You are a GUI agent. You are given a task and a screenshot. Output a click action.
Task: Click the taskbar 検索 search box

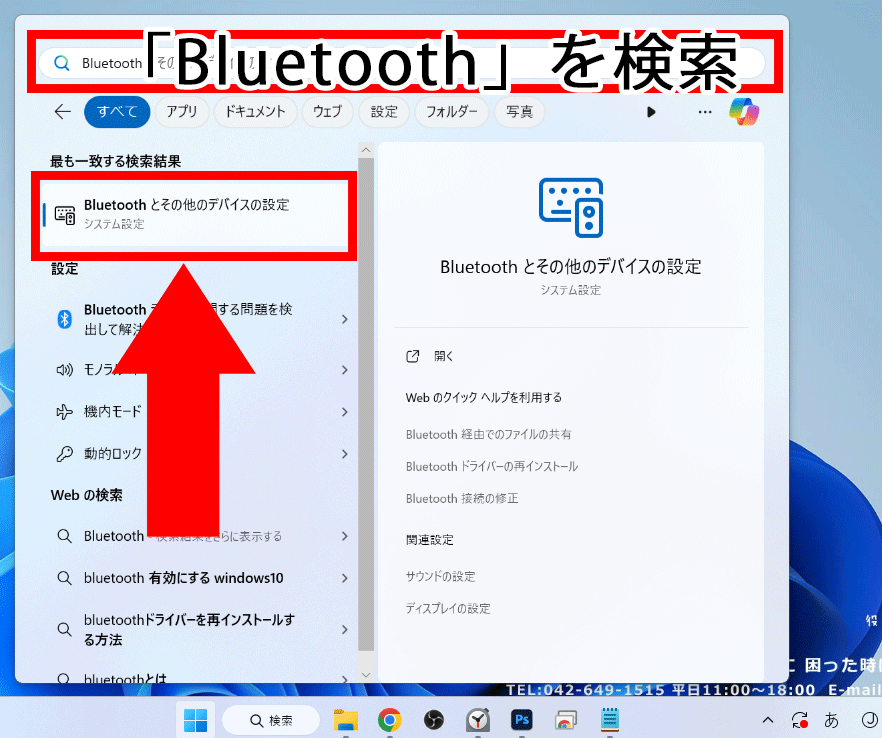(271, 720)
